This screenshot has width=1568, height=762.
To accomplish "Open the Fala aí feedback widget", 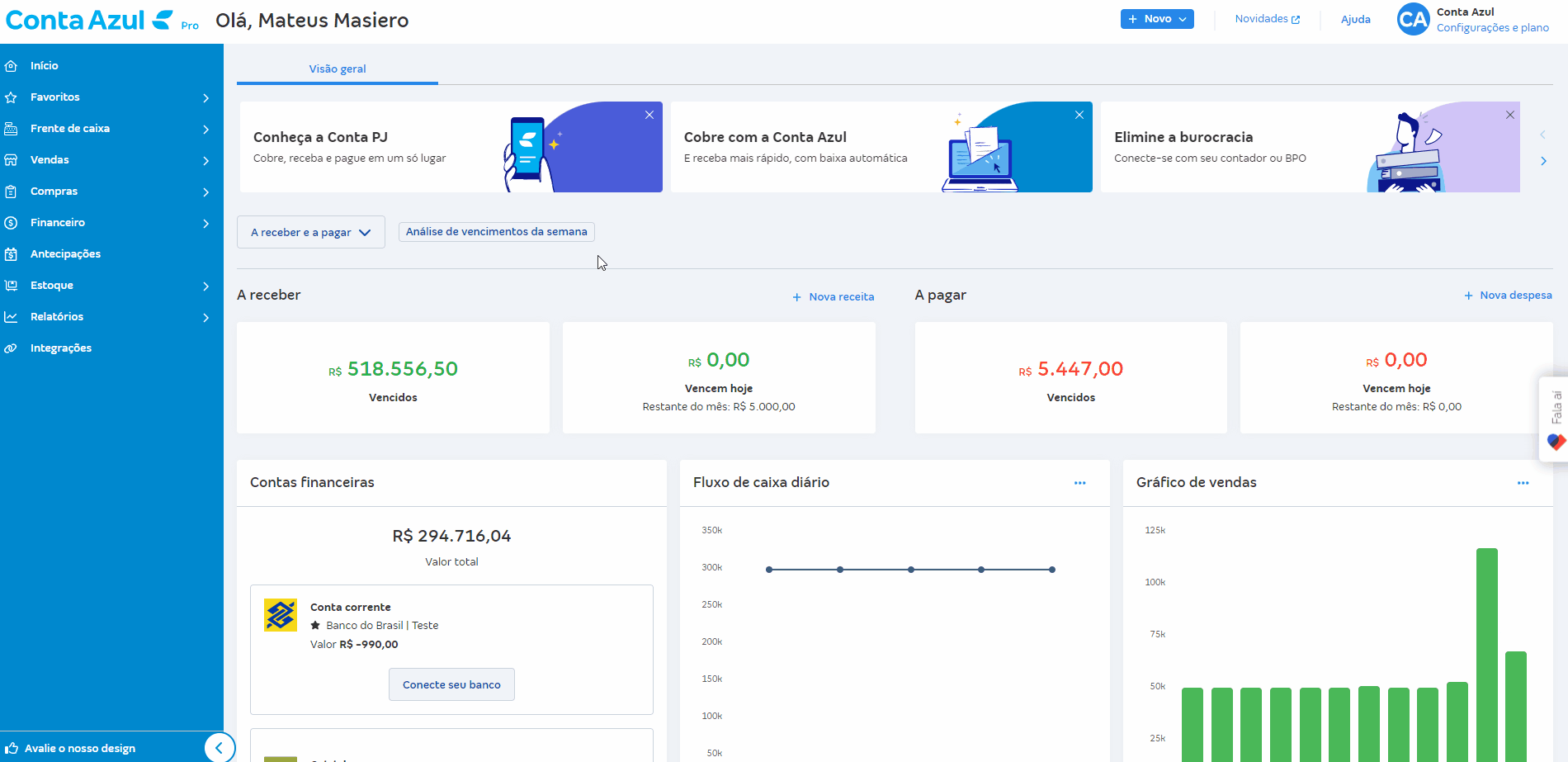I will 1555,419.
